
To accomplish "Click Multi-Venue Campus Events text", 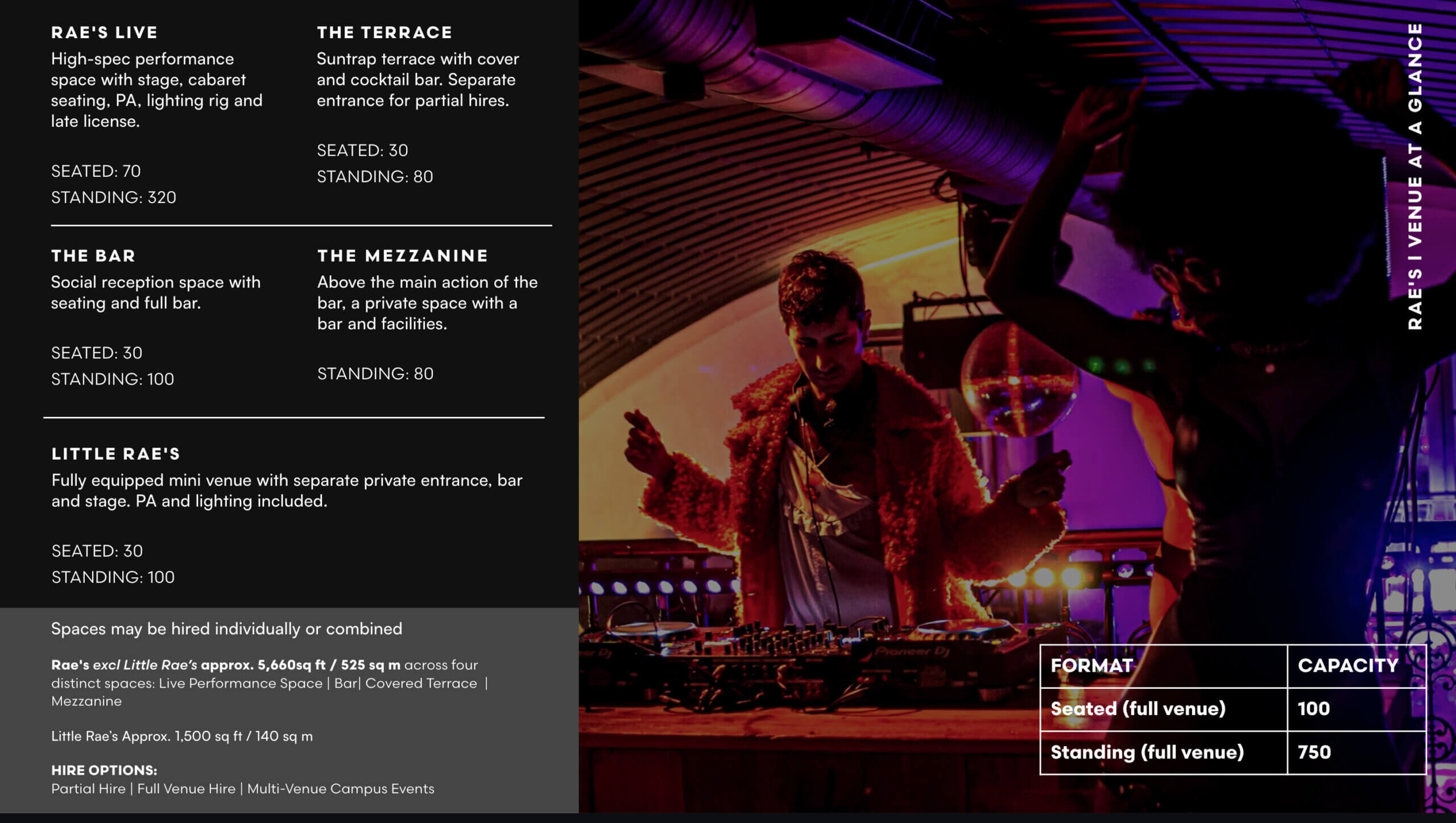I will 341,789.
